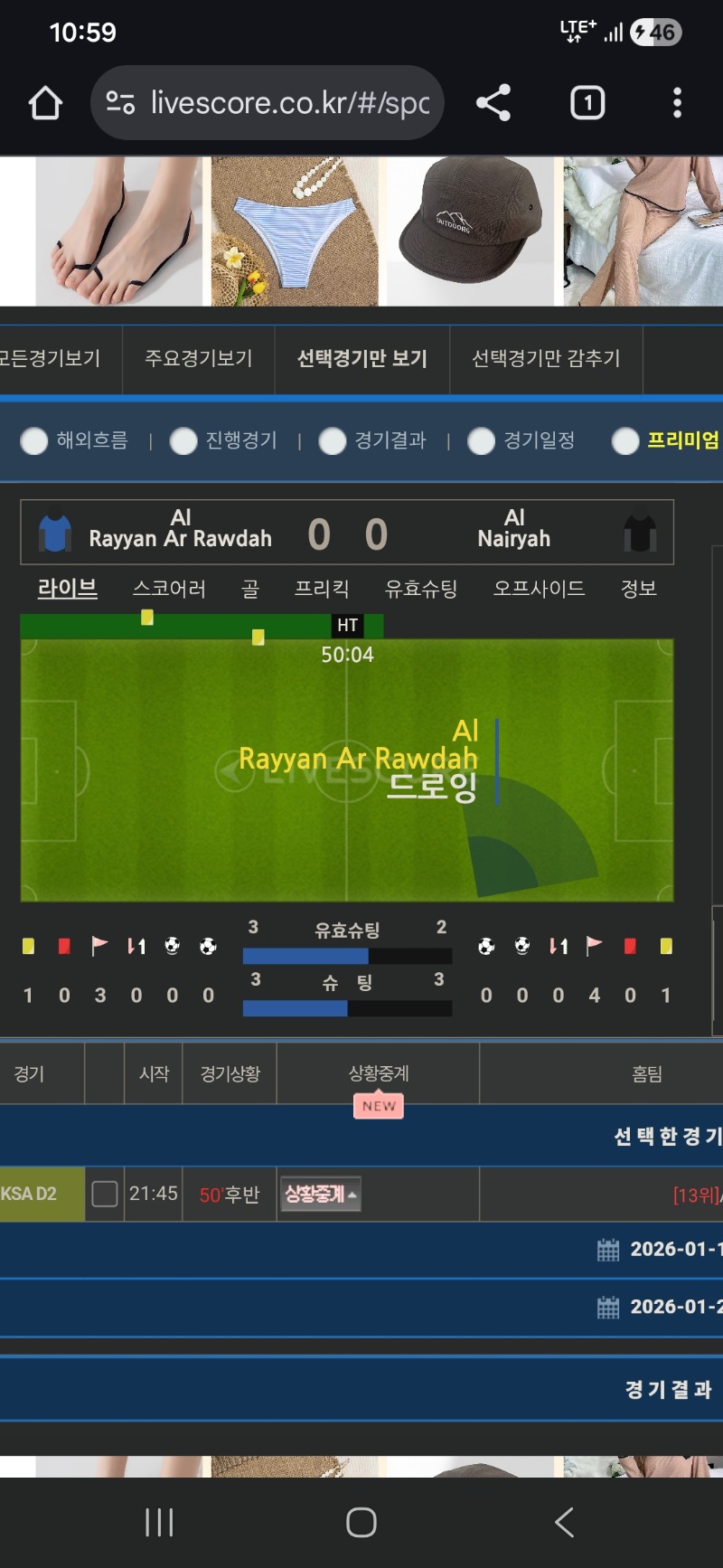
Task: Switch to the 스코어러 tab
Action: point(169,589)
